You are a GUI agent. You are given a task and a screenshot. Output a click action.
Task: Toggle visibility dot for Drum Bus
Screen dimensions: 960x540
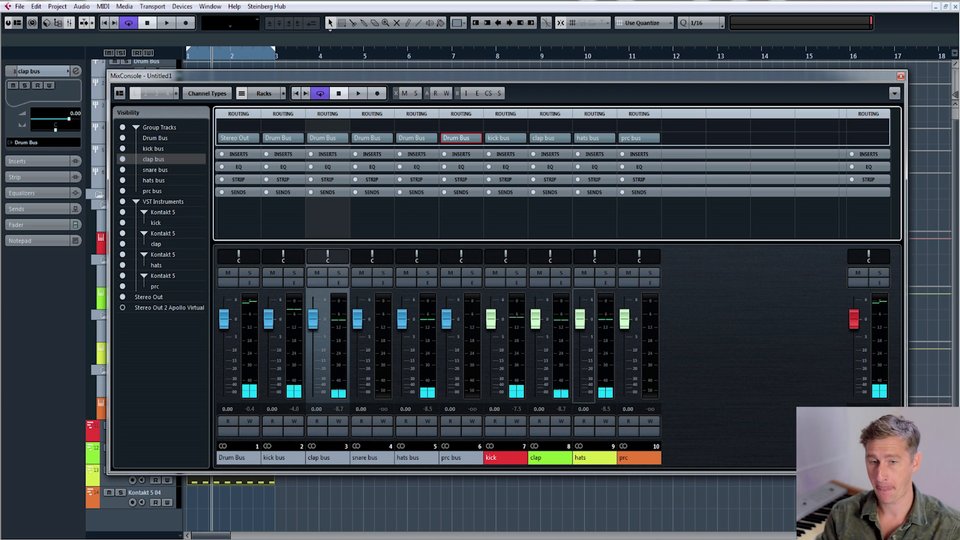pos(122,138)
